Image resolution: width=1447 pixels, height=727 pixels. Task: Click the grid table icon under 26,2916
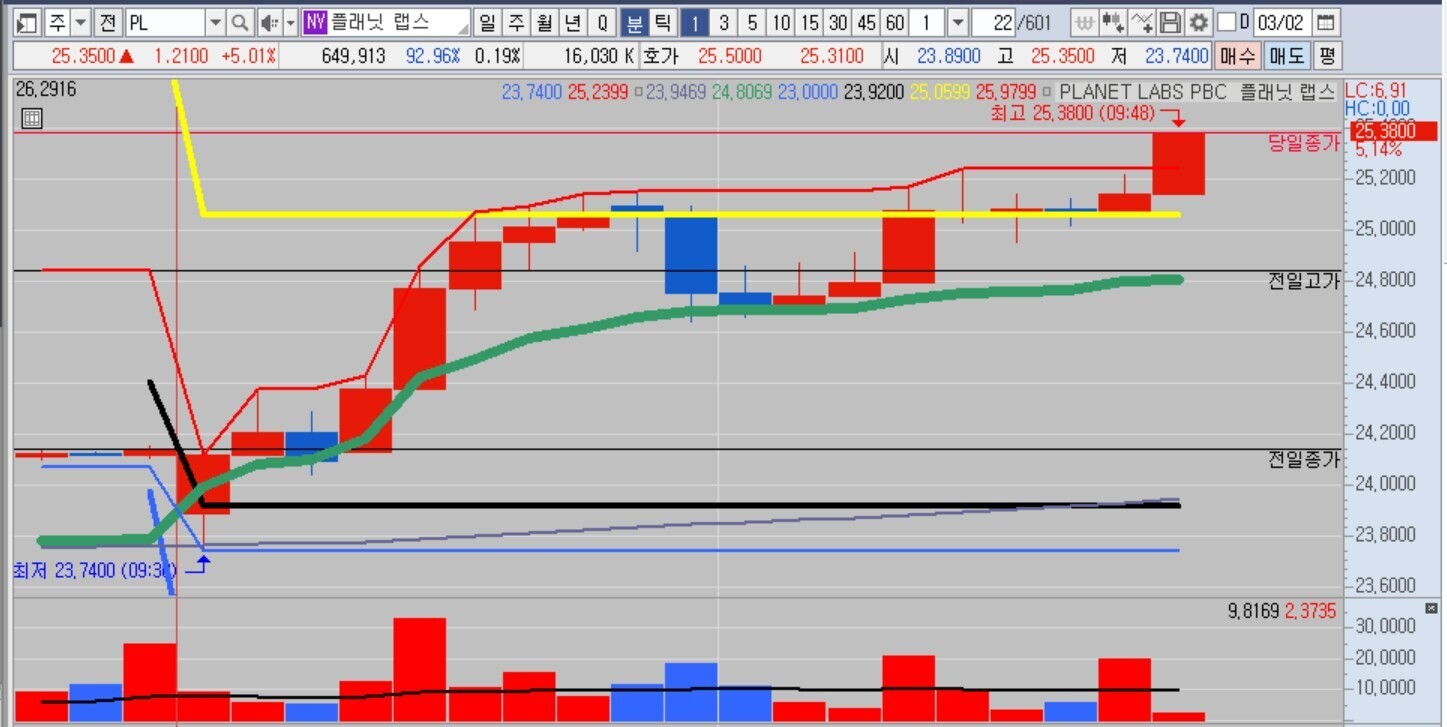pyautogui.click(x=31, y=118)
